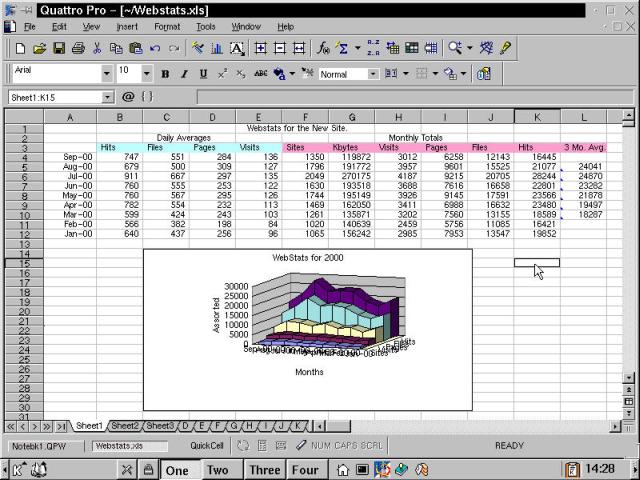Select the Insert Chart toolbar icon
Screen dimensions: 640x480
[217, 47]
